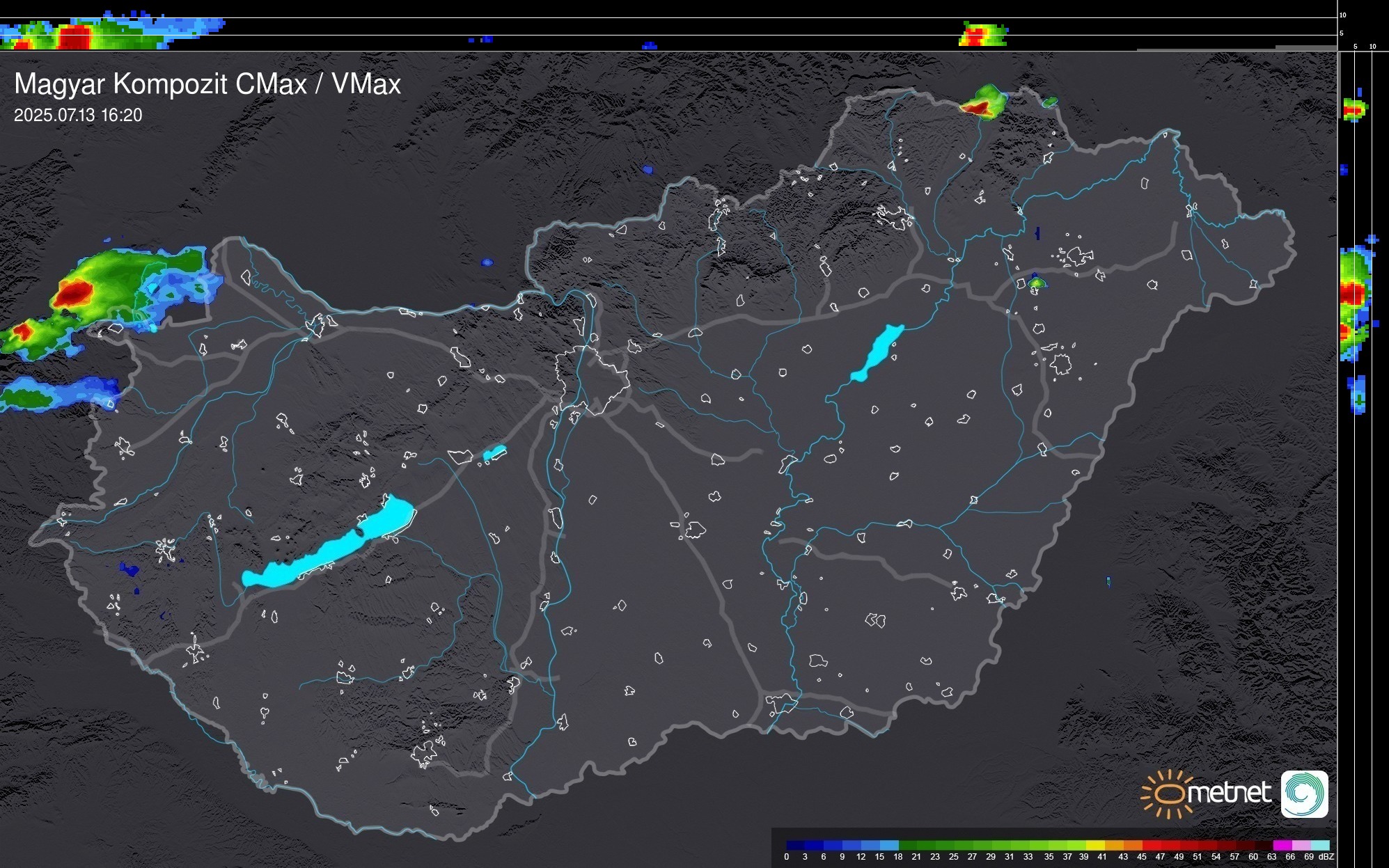This screenshot has width=1389, height=868.
Task: Click the dBZ unit label in legend
Action: 1326,857
